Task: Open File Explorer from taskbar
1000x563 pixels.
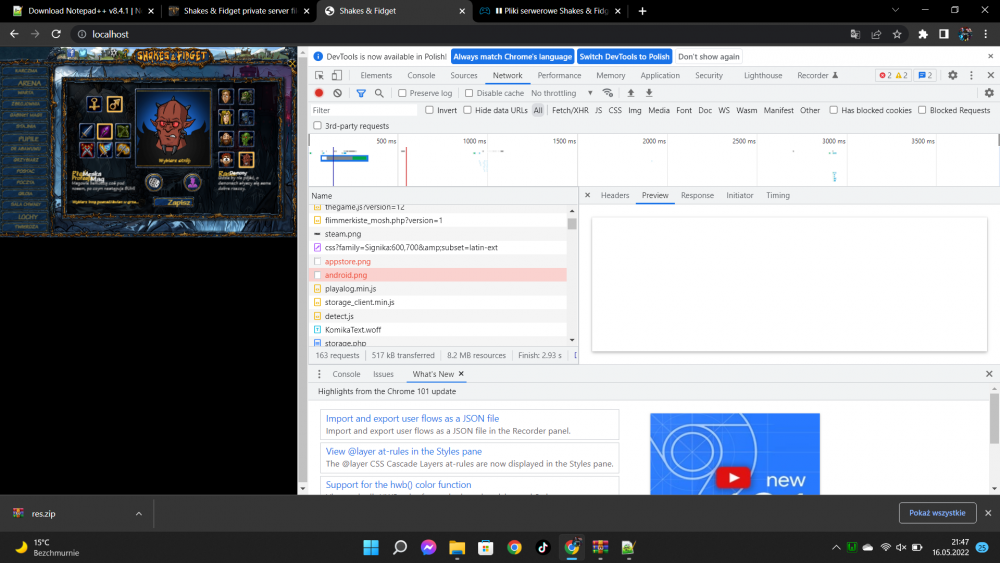Action: pyautogui.click(x=457, y=547)
